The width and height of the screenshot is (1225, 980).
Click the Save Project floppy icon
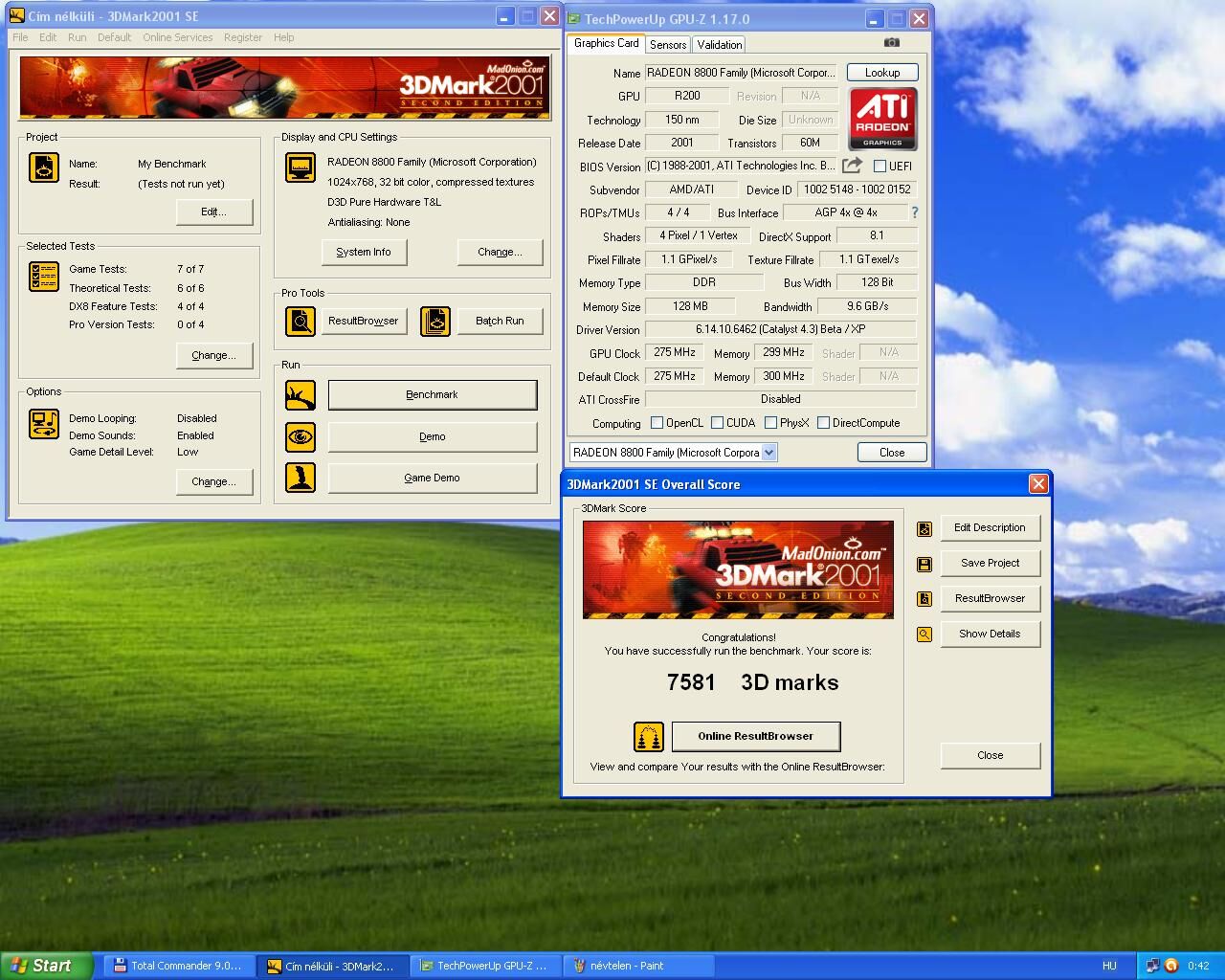[924, 564]
